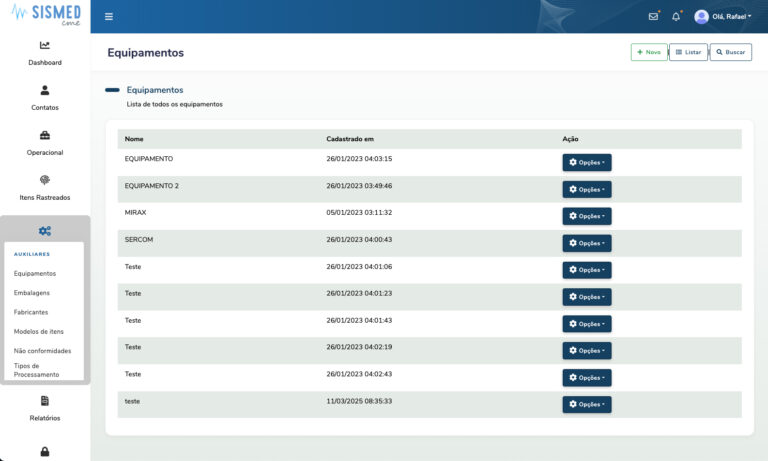Viewport: 768px width, 461px height.
Task: Click the hamburger menu icon in header
Action: tap(109, 17)
